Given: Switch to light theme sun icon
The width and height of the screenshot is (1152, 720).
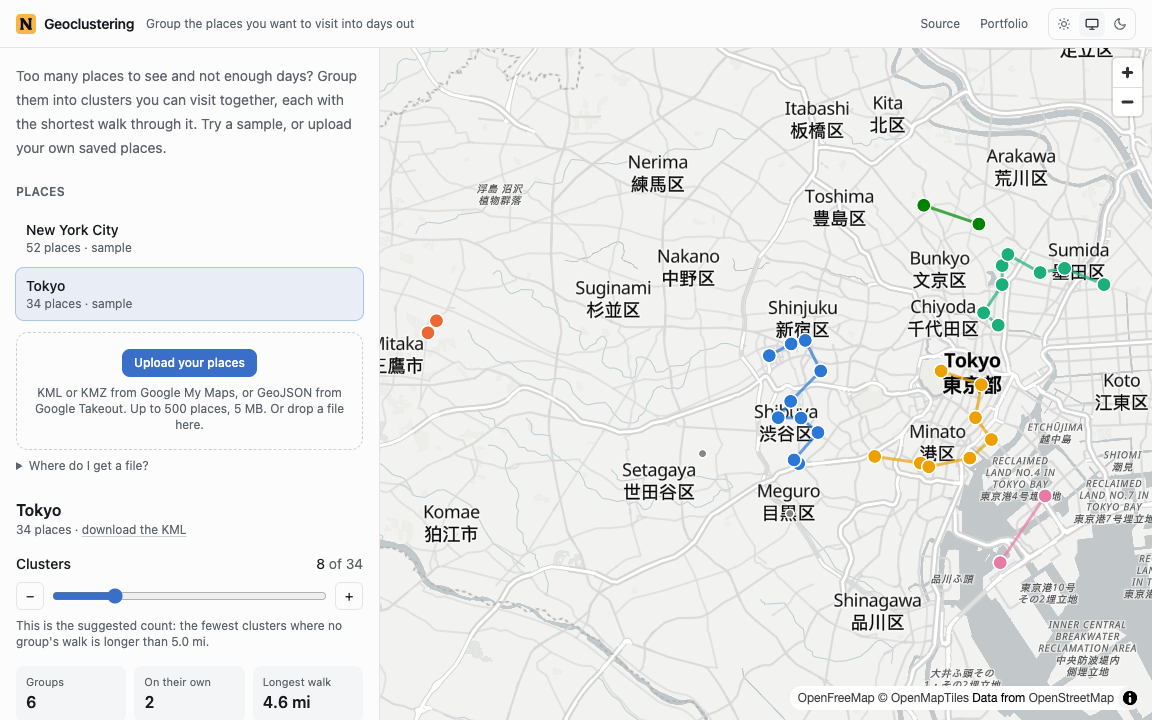Looking at the screenshot, I should (x=1064, y=24).
